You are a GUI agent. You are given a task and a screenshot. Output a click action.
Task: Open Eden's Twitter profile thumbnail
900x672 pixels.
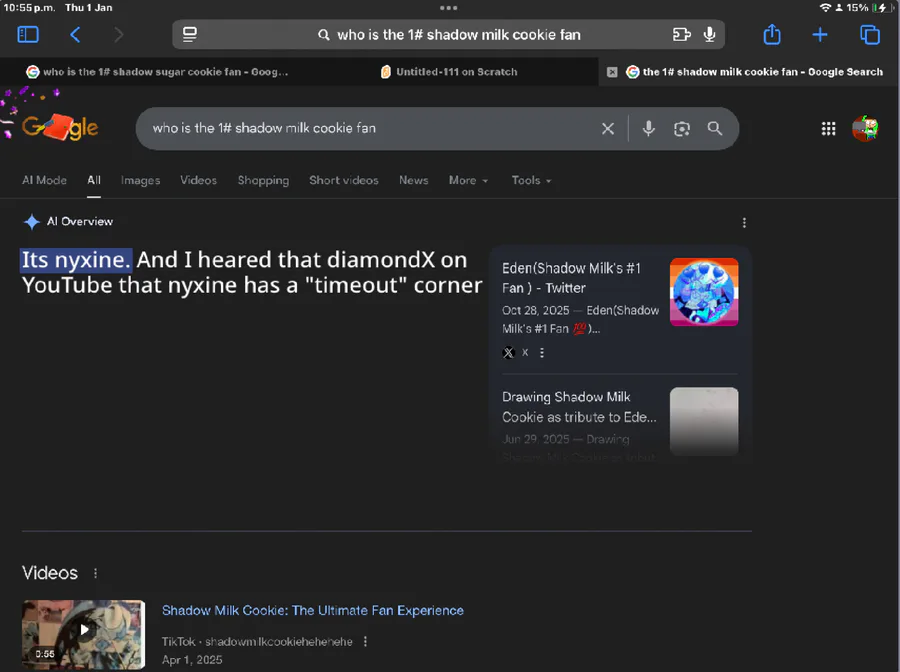point(704,292)
